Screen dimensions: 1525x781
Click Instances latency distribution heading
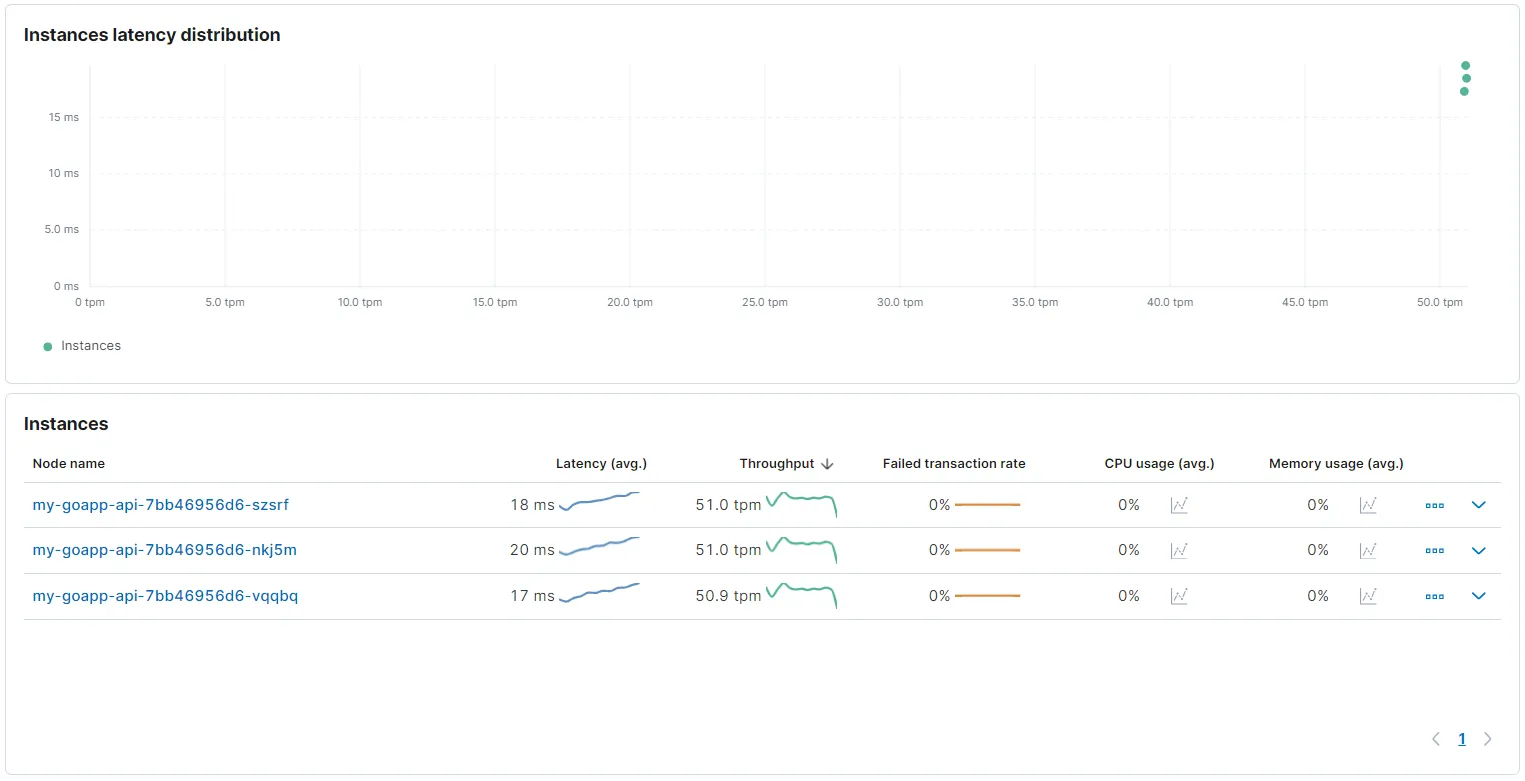152,35
